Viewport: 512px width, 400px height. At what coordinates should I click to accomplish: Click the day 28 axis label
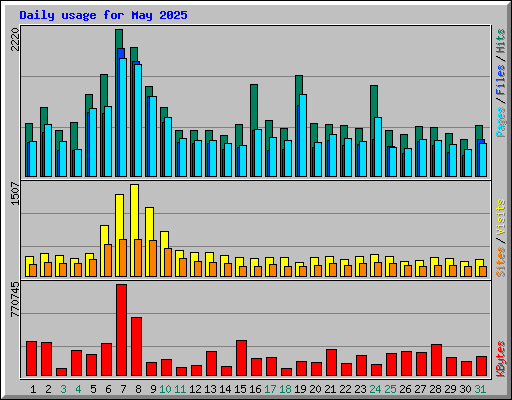tap(435, 389)
